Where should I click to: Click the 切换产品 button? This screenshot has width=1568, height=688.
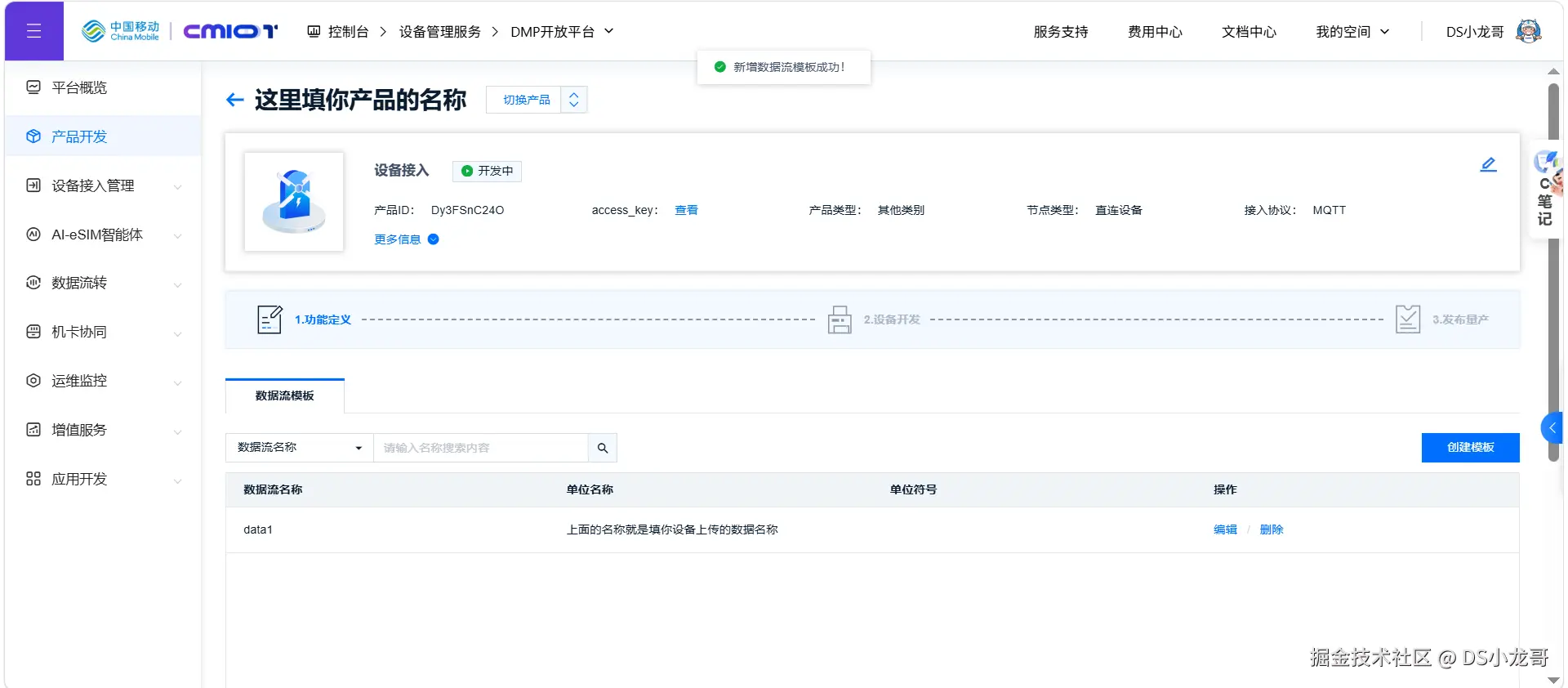pyautogui.click(x=527, y=100)
